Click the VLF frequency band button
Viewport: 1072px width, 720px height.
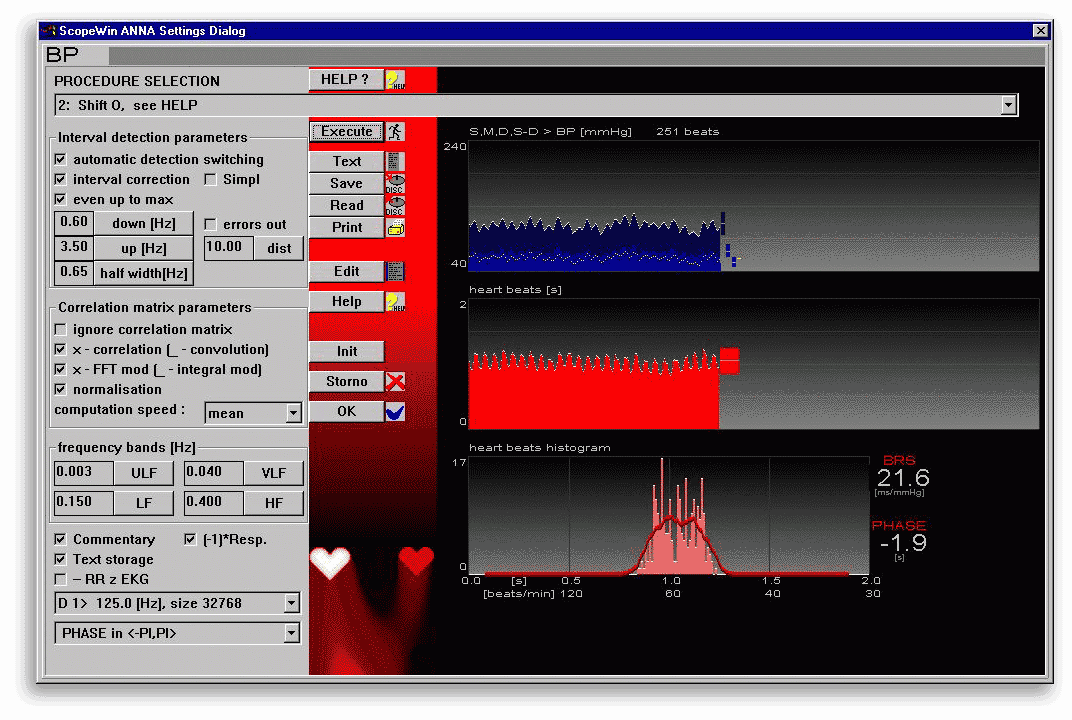tap(273, 473)
